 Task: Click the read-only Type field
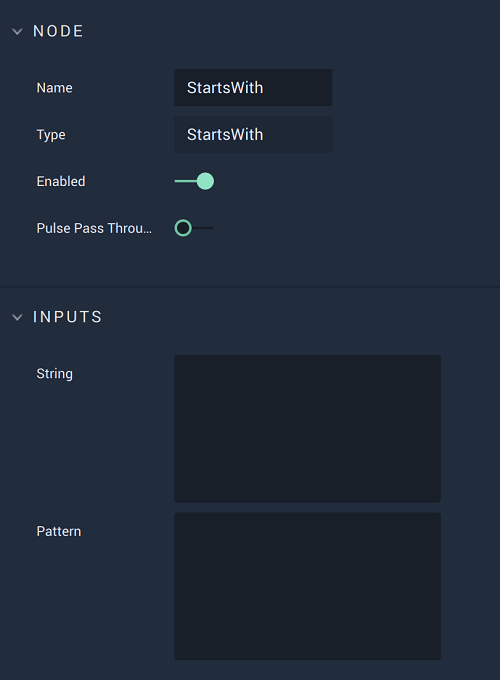tap(253, 134)
